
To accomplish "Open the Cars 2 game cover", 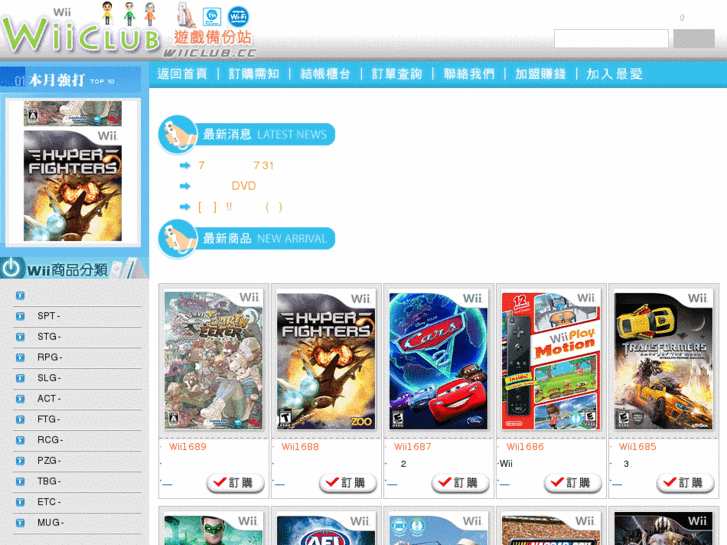I will pos(438,360).
